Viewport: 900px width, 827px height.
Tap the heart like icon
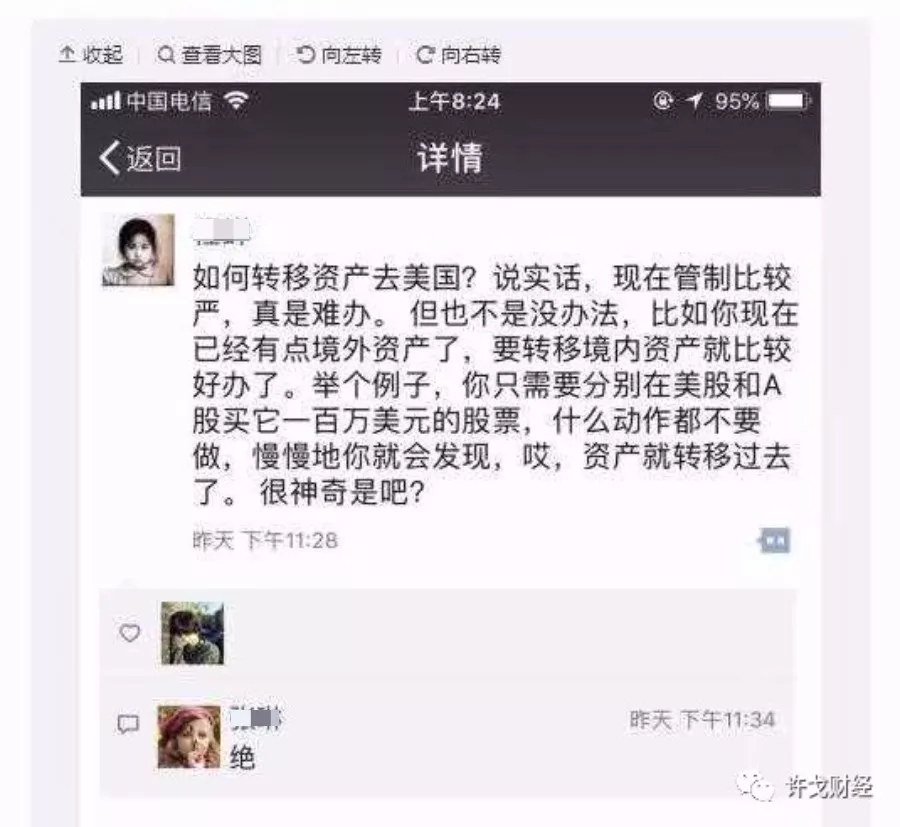point(129,633)
